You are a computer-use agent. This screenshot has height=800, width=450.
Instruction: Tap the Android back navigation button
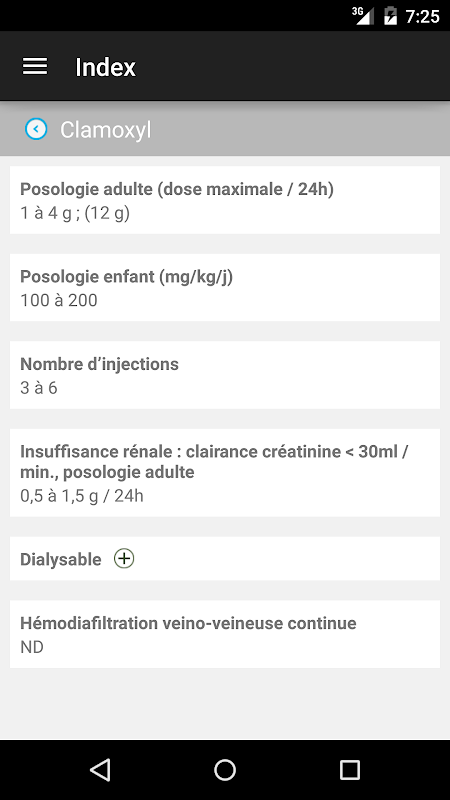coord(100,770)
